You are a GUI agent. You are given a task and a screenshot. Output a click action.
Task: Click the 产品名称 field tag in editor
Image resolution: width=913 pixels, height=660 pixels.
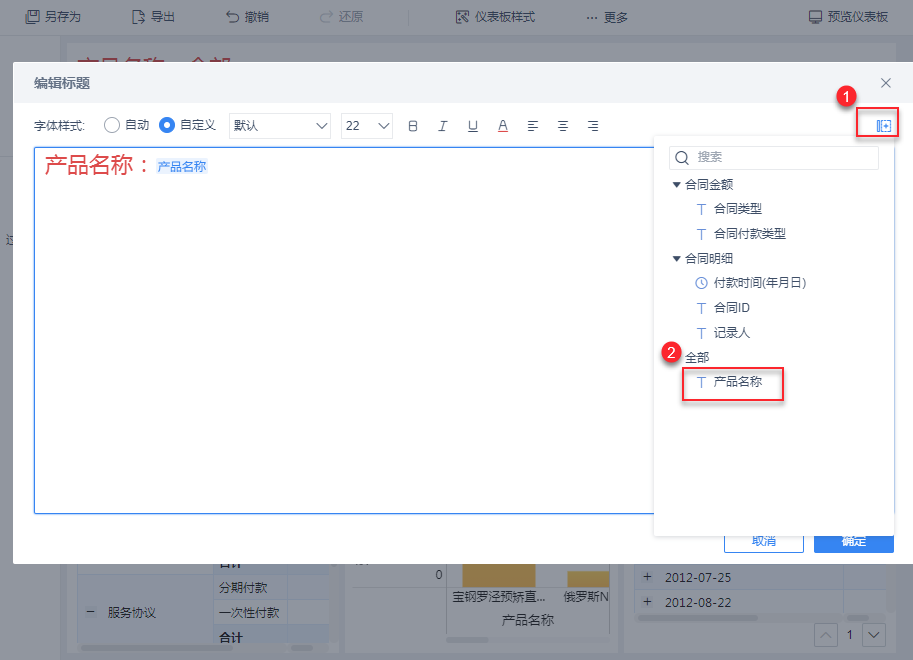(x=182, y=167)
